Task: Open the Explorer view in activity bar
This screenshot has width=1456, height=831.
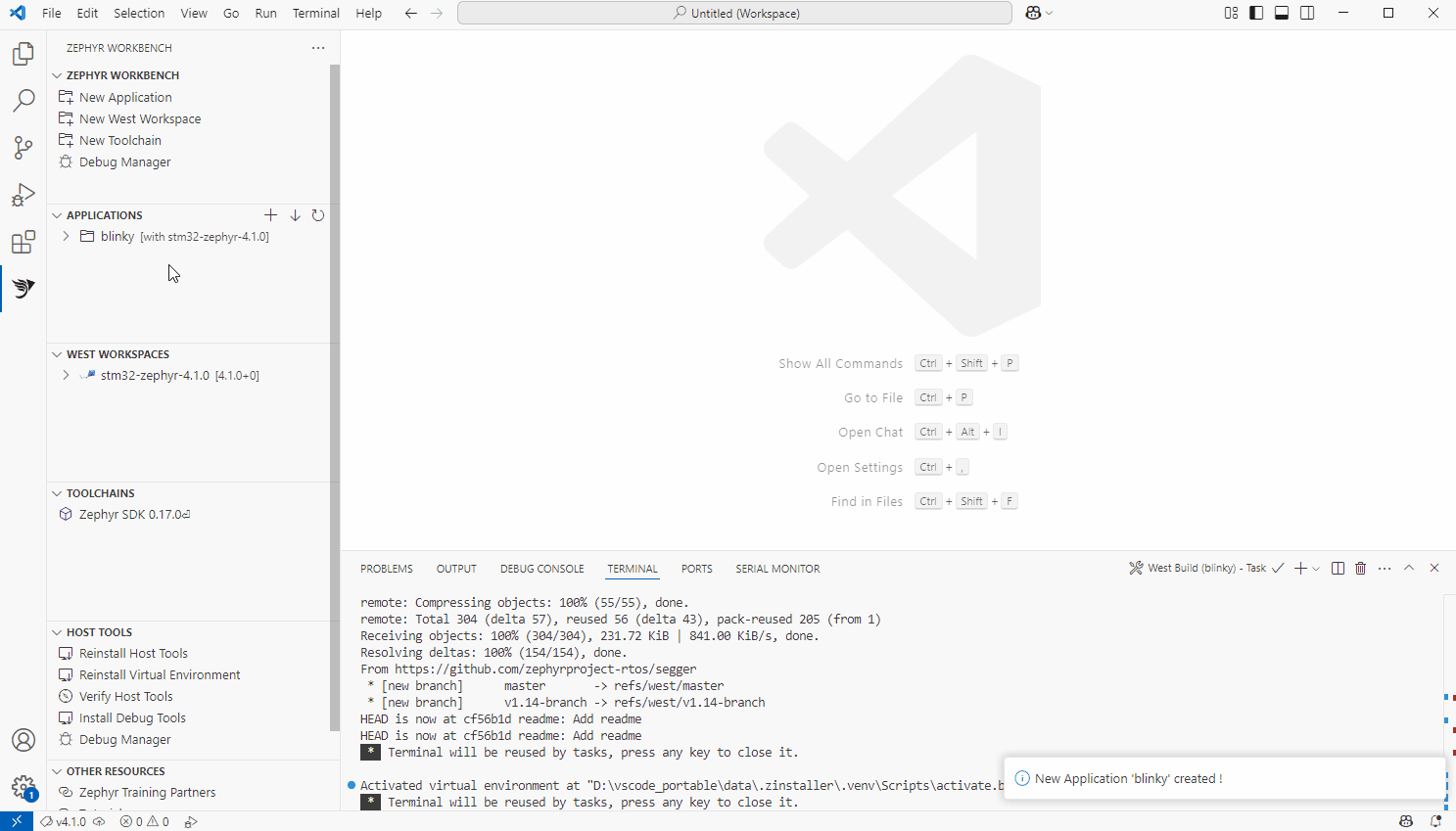Action: coord(23,54)
